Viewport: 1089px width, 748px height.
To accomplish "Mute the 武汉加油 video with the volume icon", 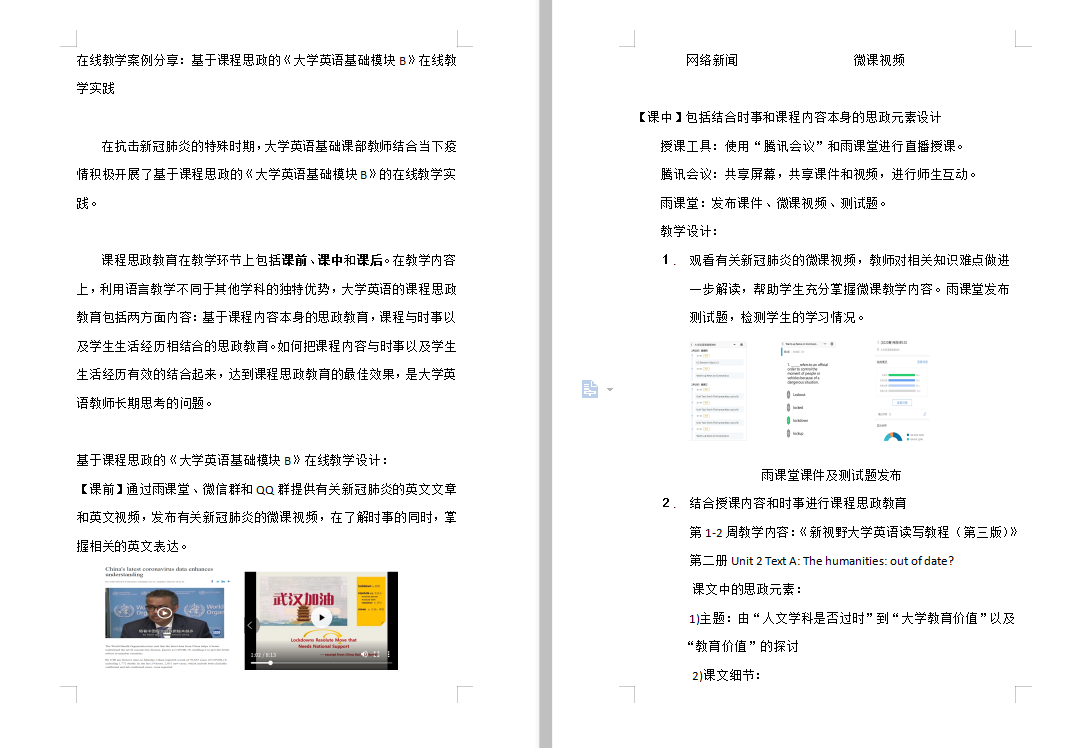I will coord(365,654).
